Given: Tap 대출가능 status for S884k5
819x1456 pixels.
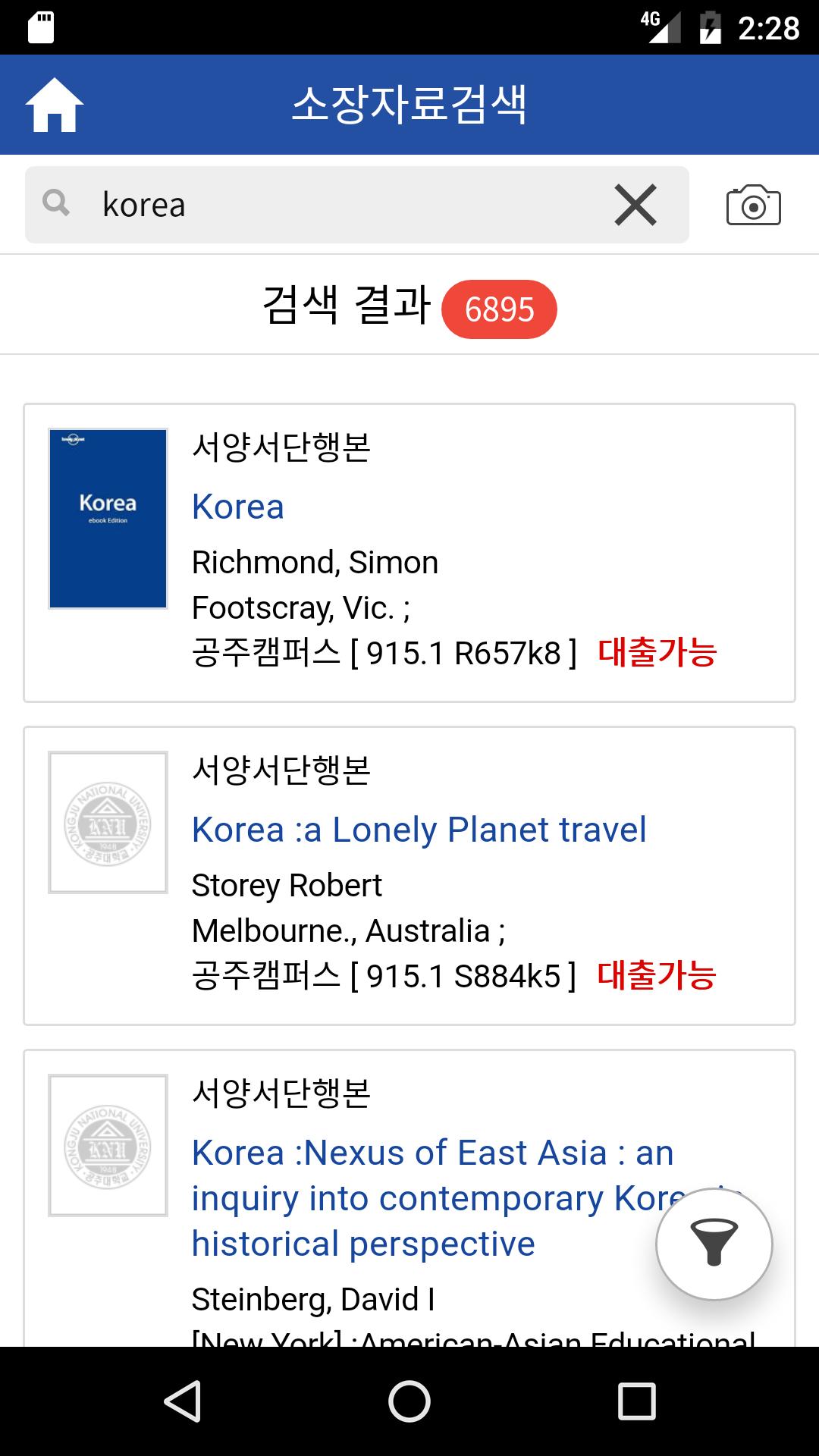Looking at the screenshot, I should [x=657, y=975].
